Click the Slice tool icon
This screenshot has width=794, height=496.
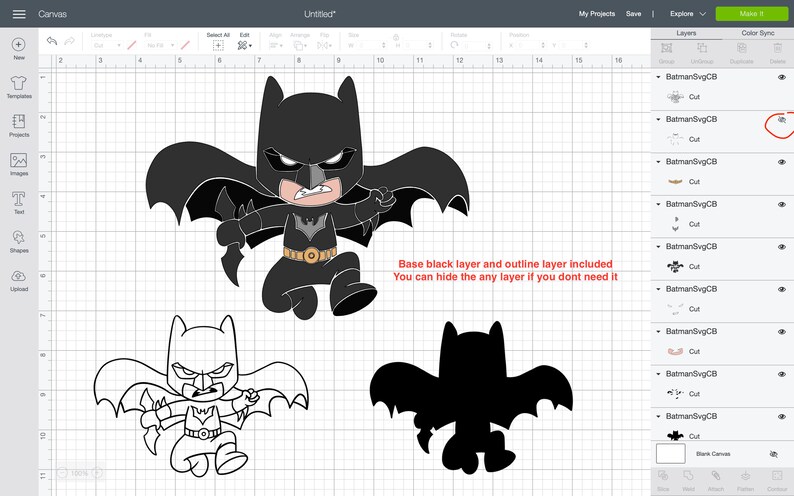click(x=663, y=476)
